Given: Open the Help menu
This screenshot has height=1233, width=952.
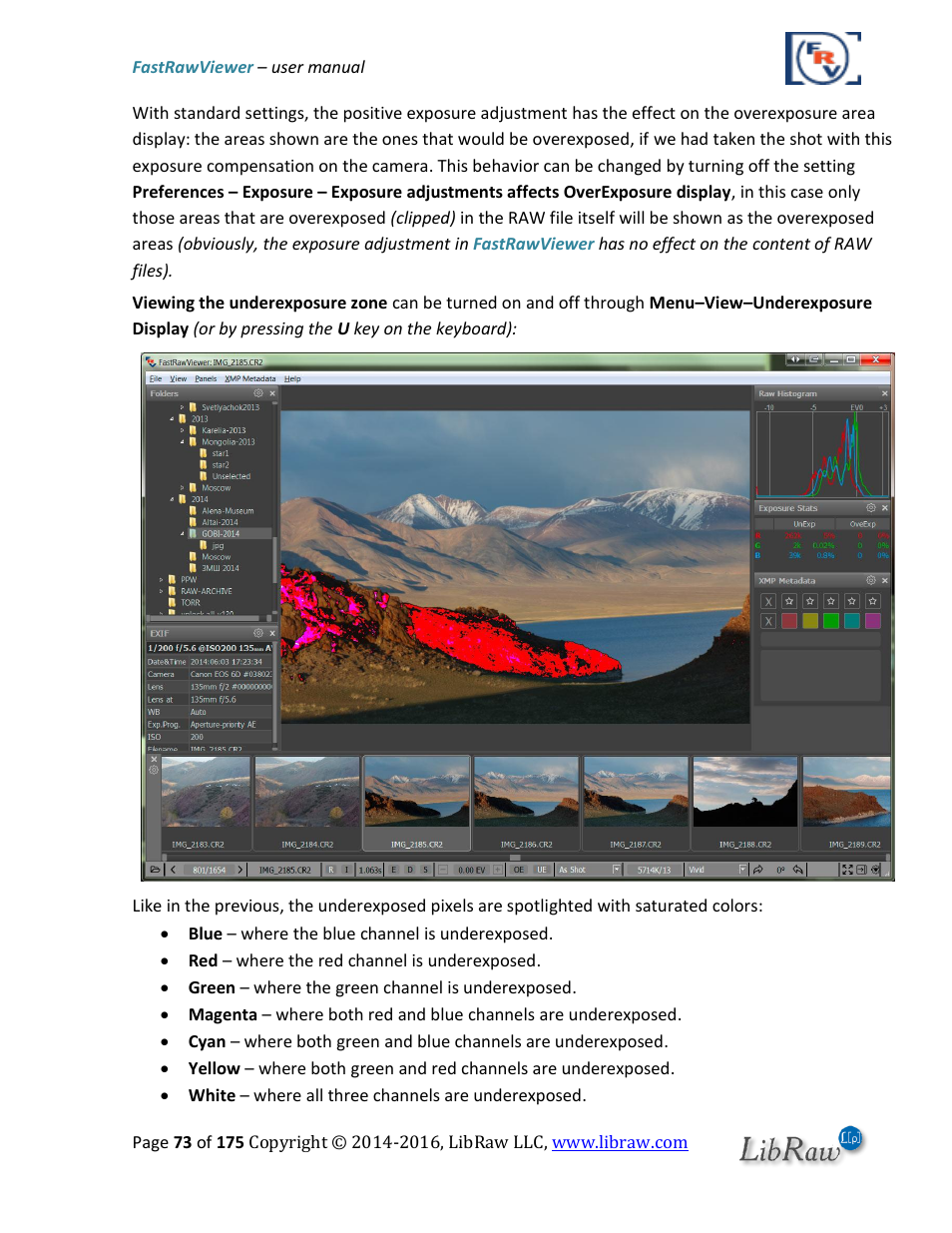Looking at the screenshot, I should pos(292,378).
